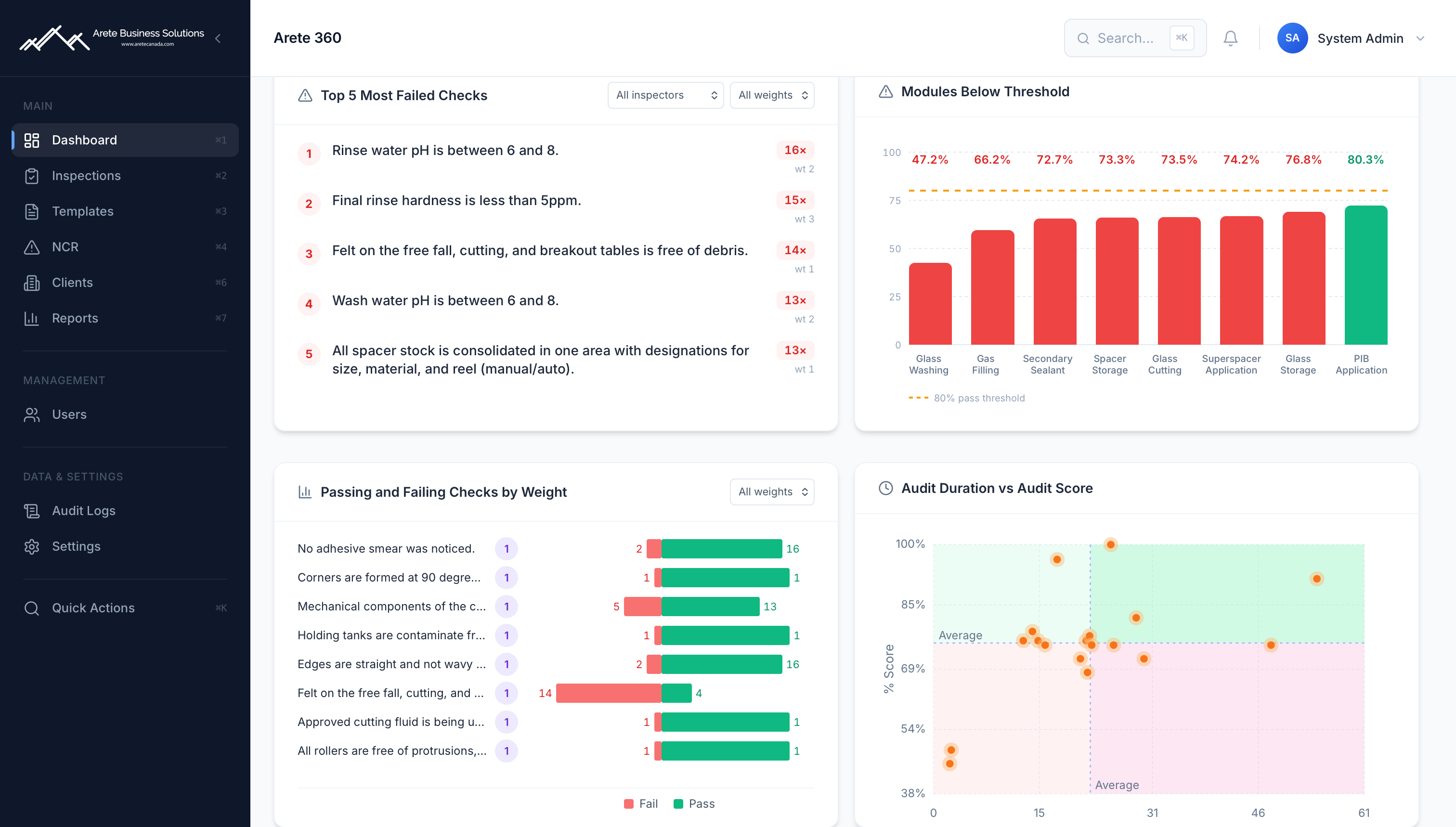Click the Templates document icon
This screenshot has height=827, width=1456.
[32, 211]
